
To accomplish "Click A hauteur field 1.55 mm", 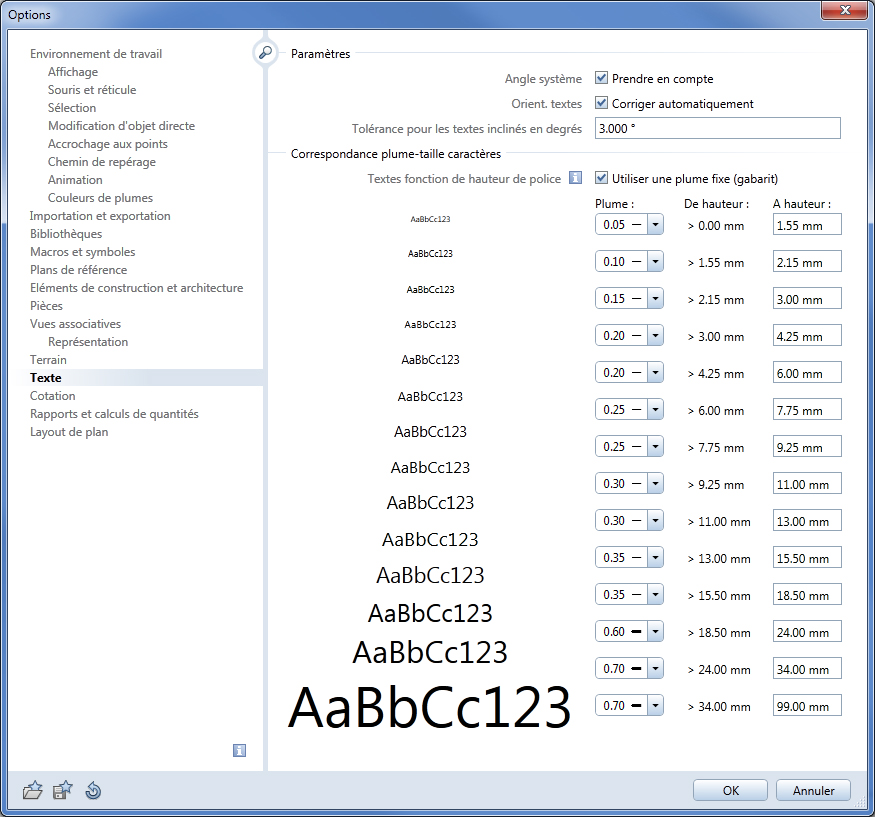I will pyautogui.click(x=807, y=225).
